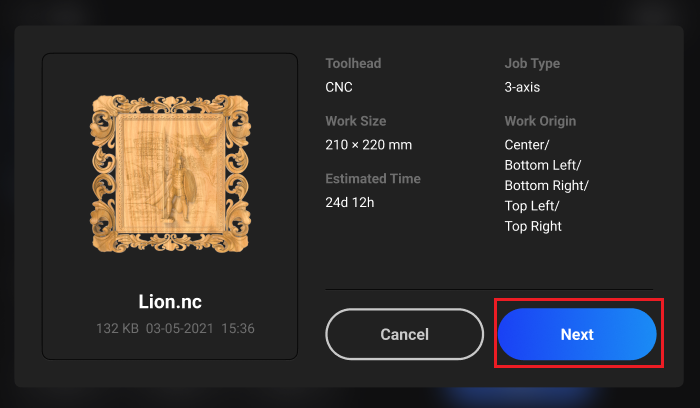Click the Work Origin label

pyautogui.click(x=540, y=121)
